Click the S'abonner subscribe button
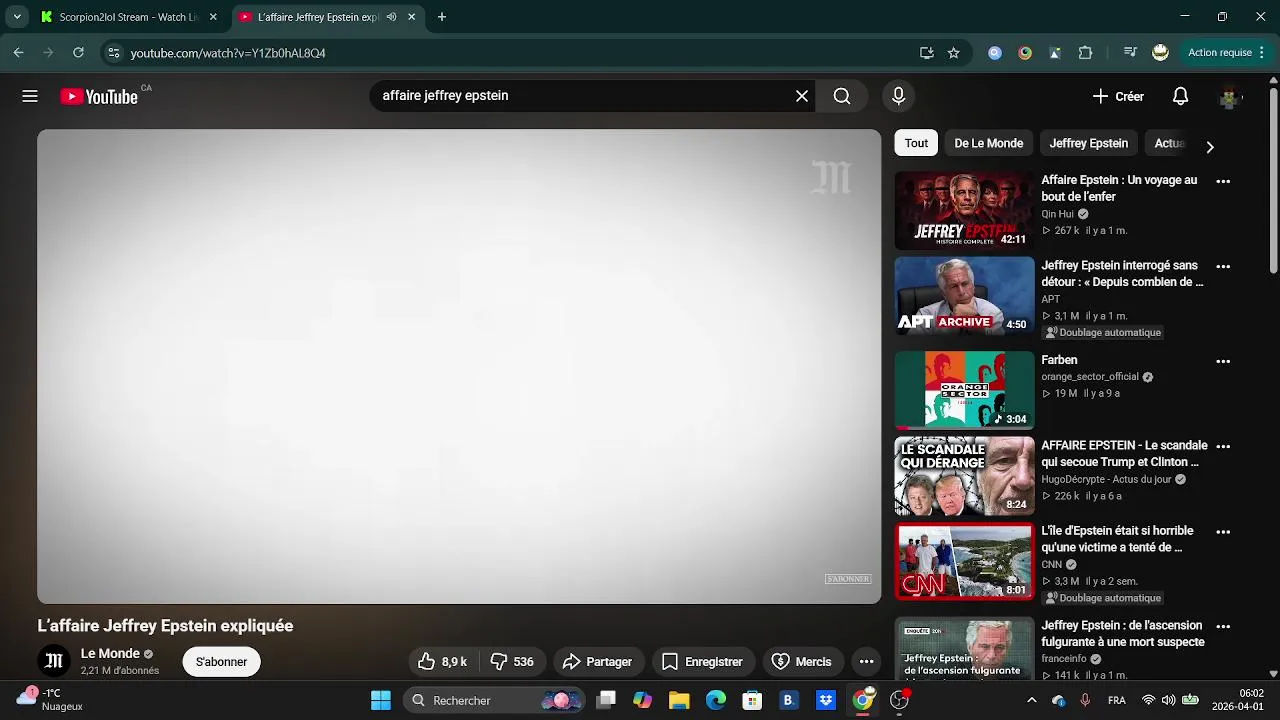This screenshot has height=720, width=1280. (221, 662)
